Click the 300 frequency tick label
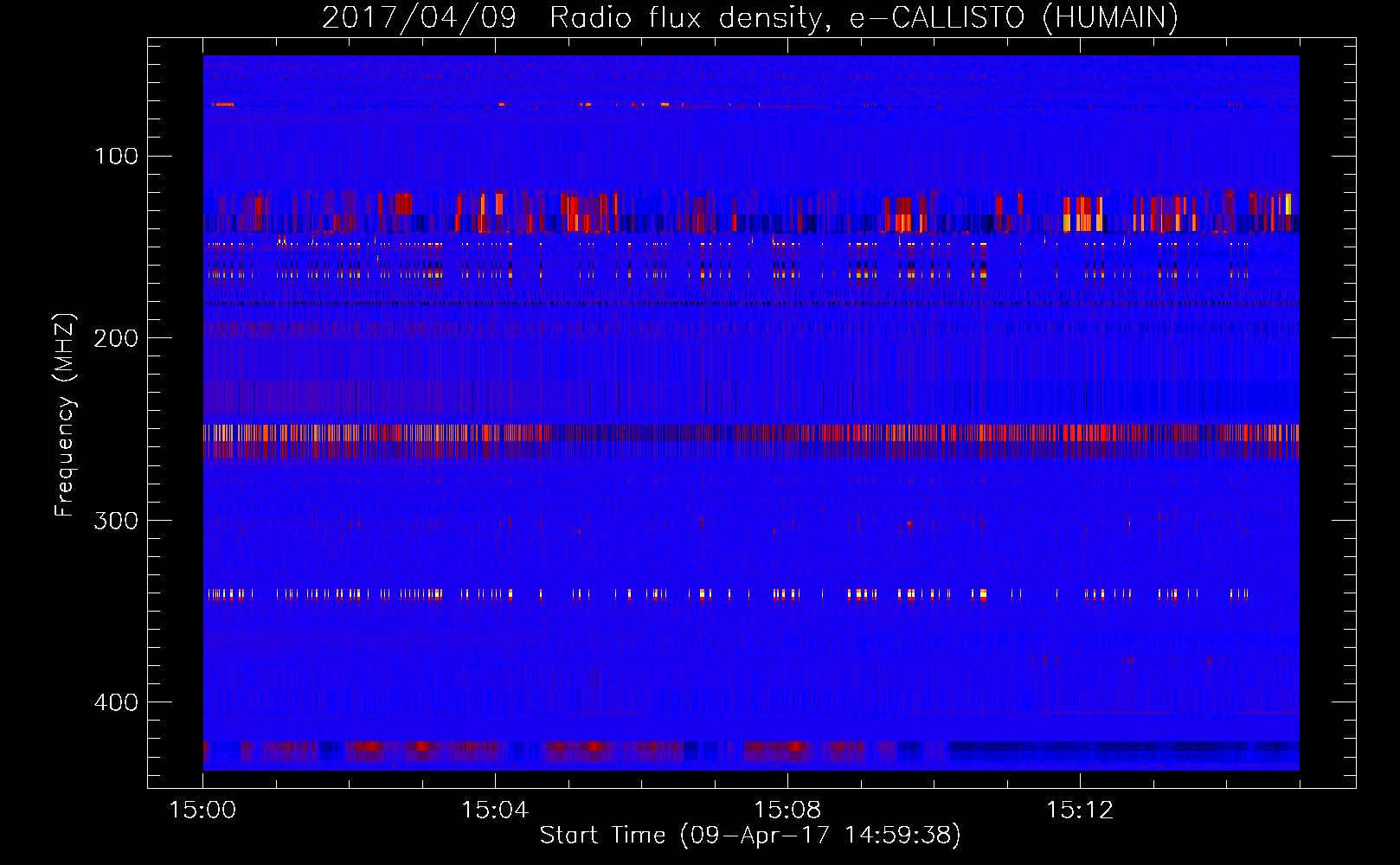1400x865 pixels. [x=117, y=521]
